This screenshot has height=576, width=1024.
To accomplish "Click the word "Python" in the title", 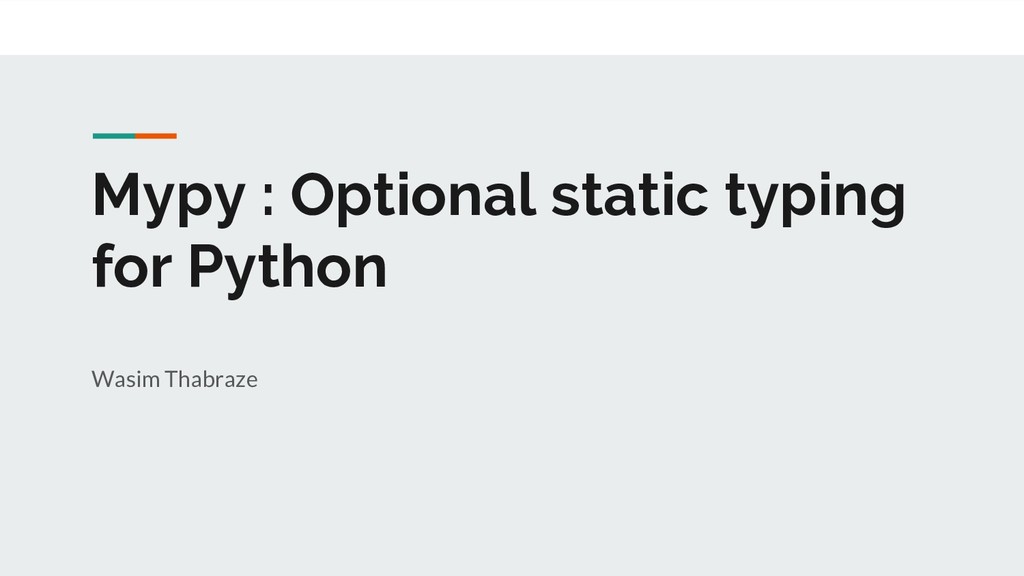I will point(288,268).
